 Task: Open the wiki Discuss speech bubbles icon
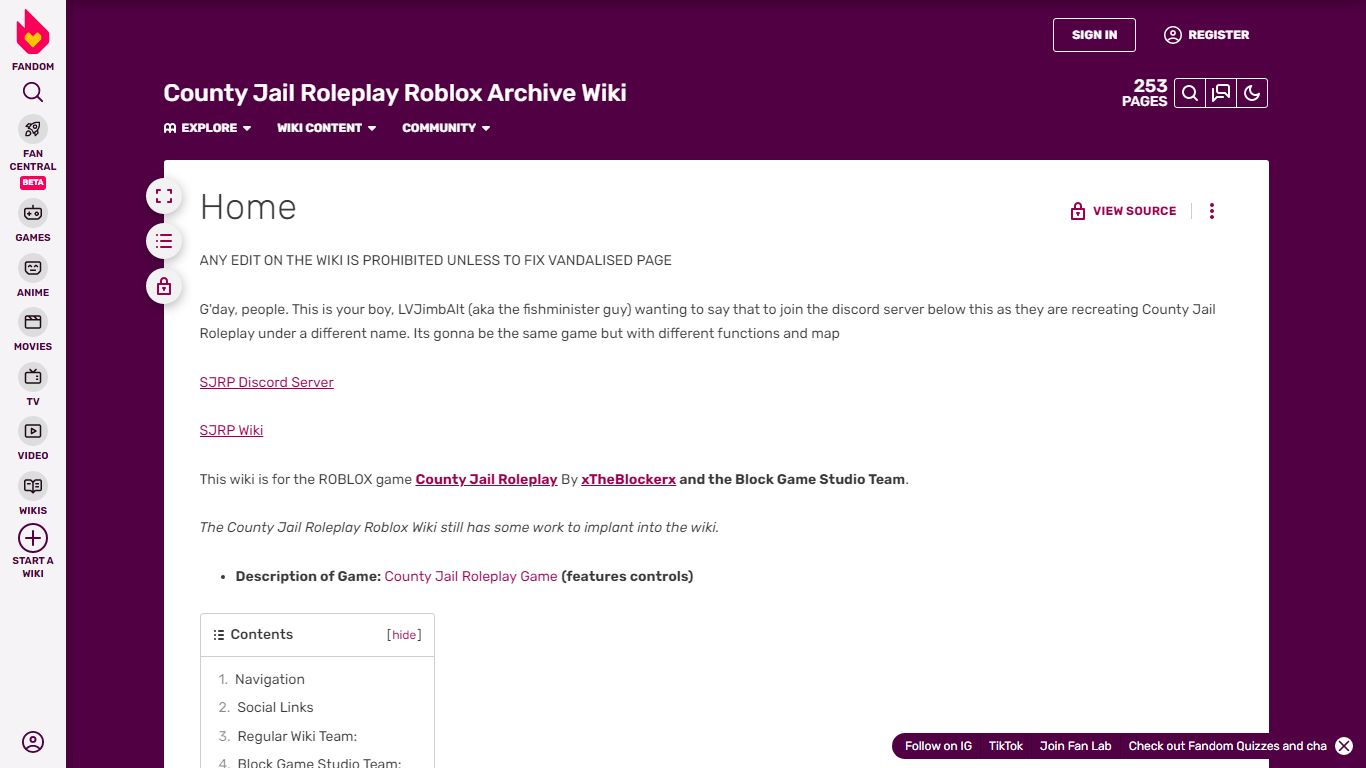1221,93
